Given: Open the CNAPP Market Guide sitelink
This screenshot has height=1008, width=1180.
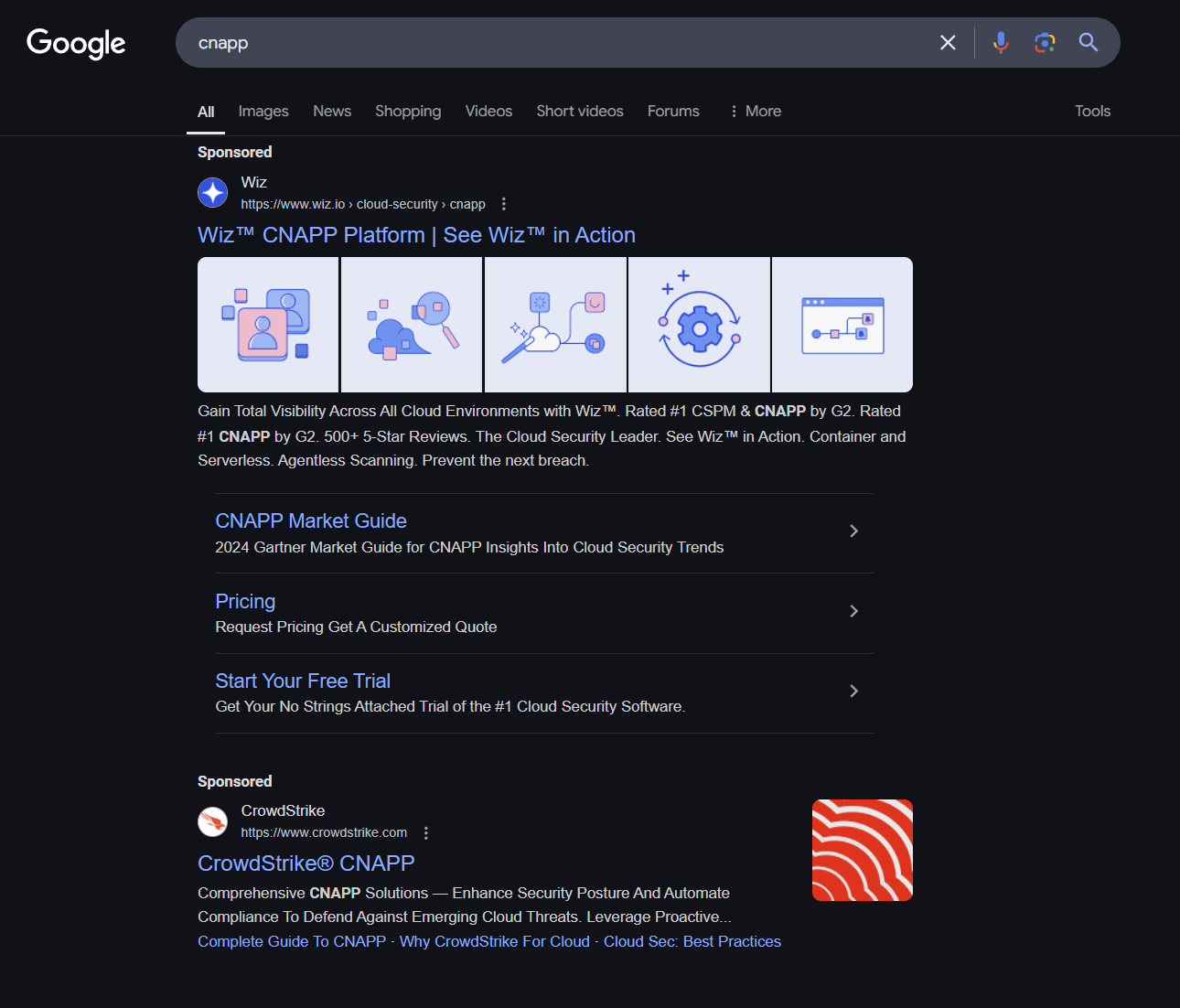Looking at the screenshot, I should [x=311, y=520].
